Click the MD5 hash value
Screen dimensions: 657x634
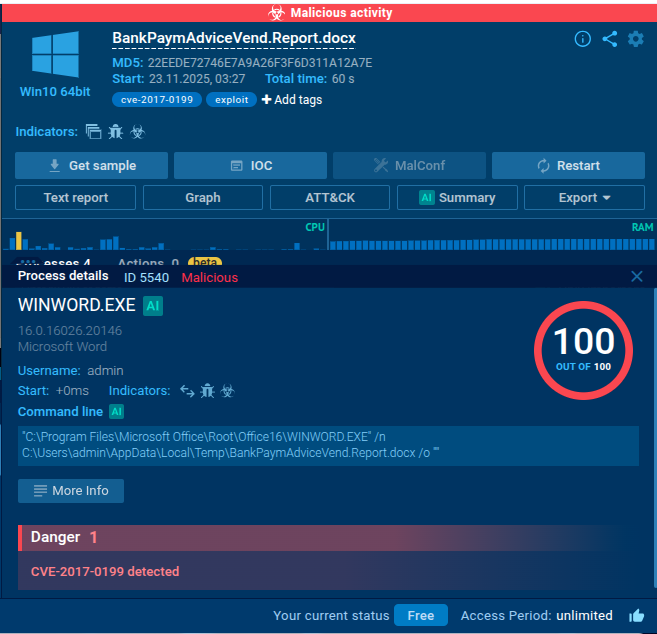pos(260,63)
